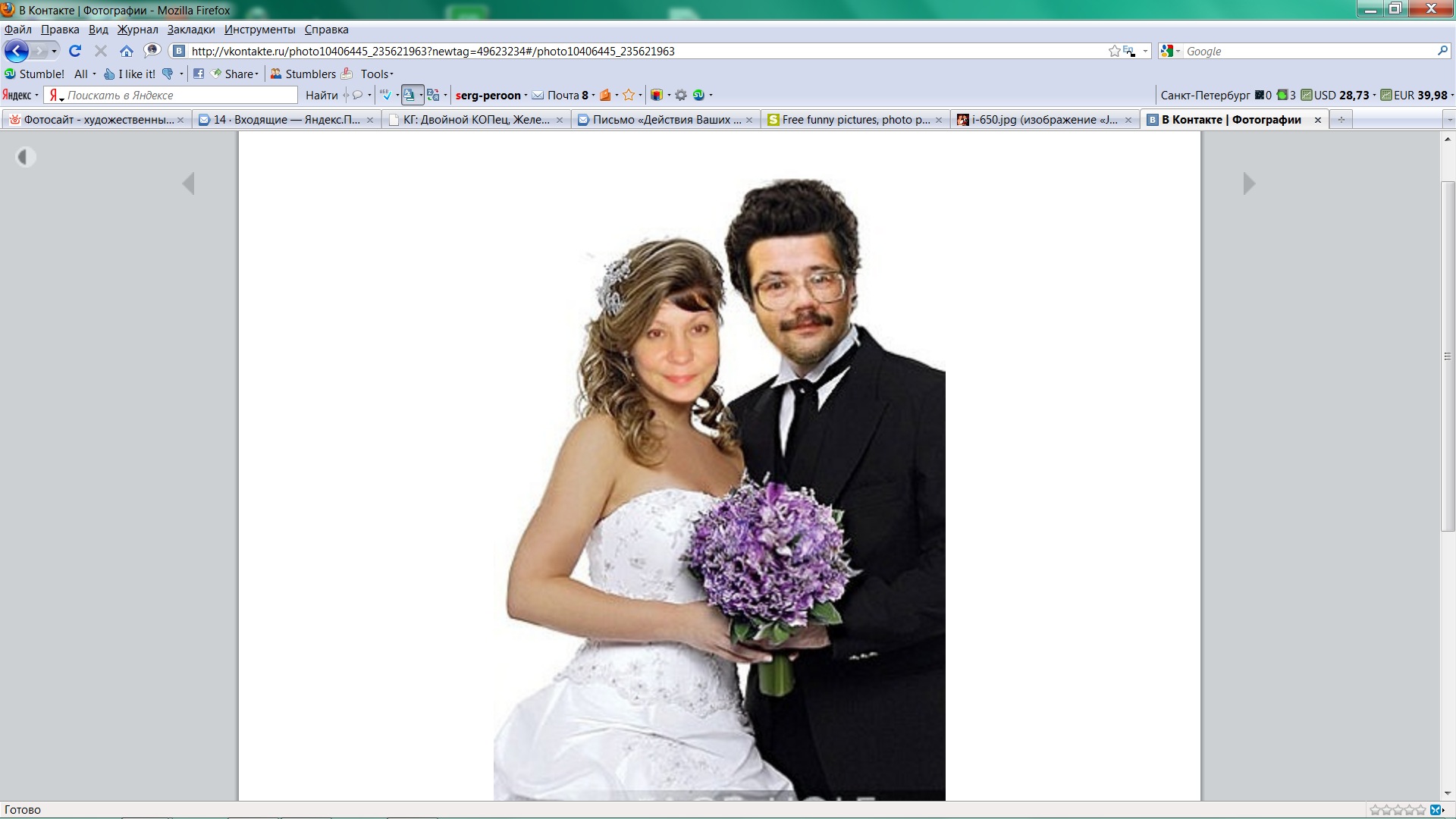Open the Google search engine selector dropdown
The width and height of the screenshot is (1456, 819).
click(1171, 51)
